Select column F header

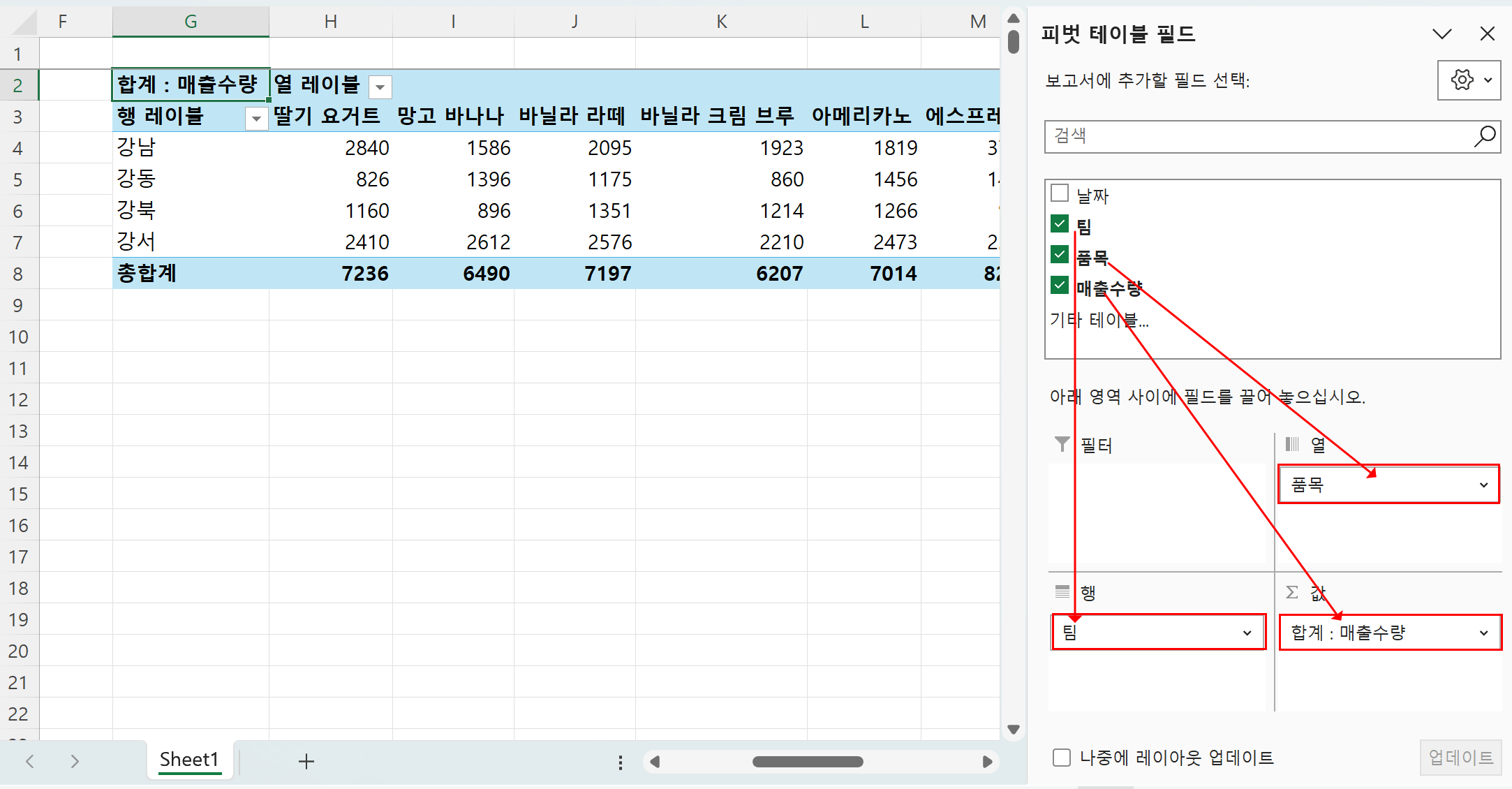tap(63, 22)
